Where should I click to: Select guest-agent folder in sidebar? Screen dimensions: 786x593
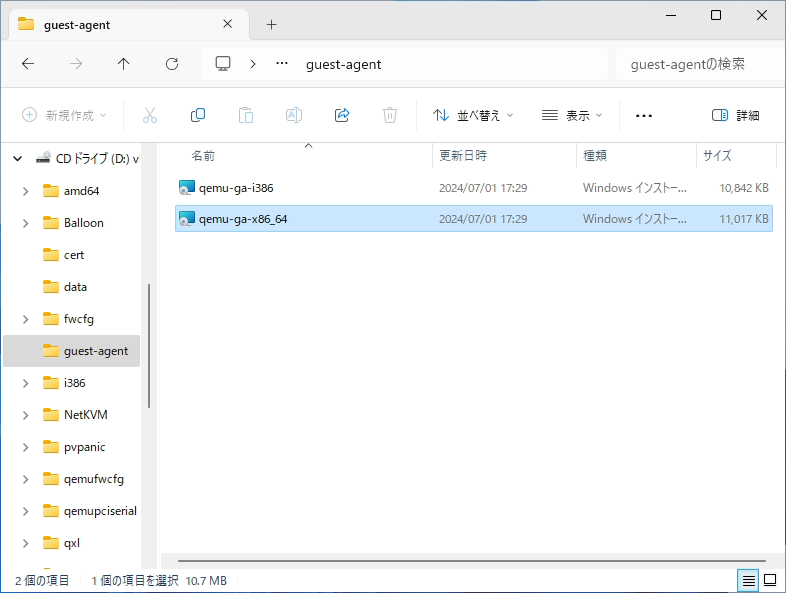tap(72, 351)
